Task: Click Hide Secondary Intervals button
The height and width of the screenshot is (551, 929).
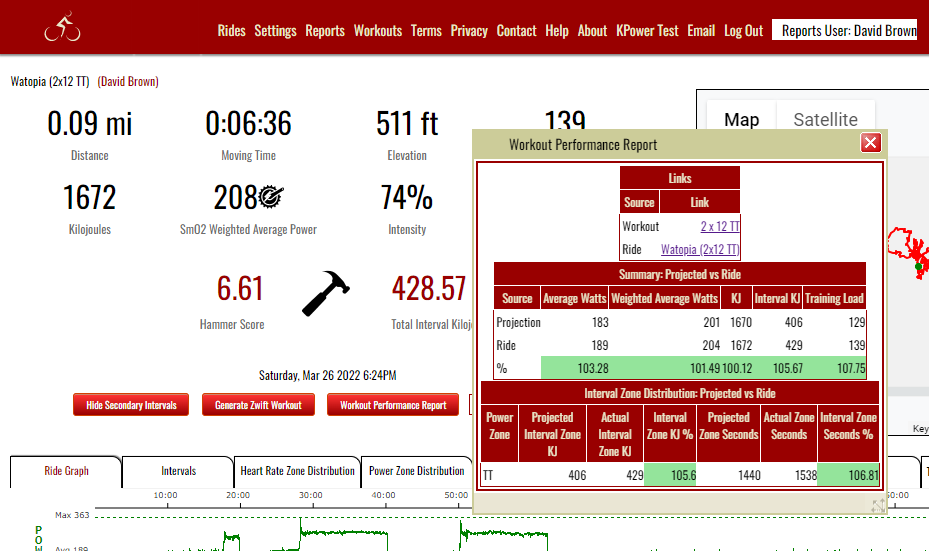Action: tap(131, 405)
